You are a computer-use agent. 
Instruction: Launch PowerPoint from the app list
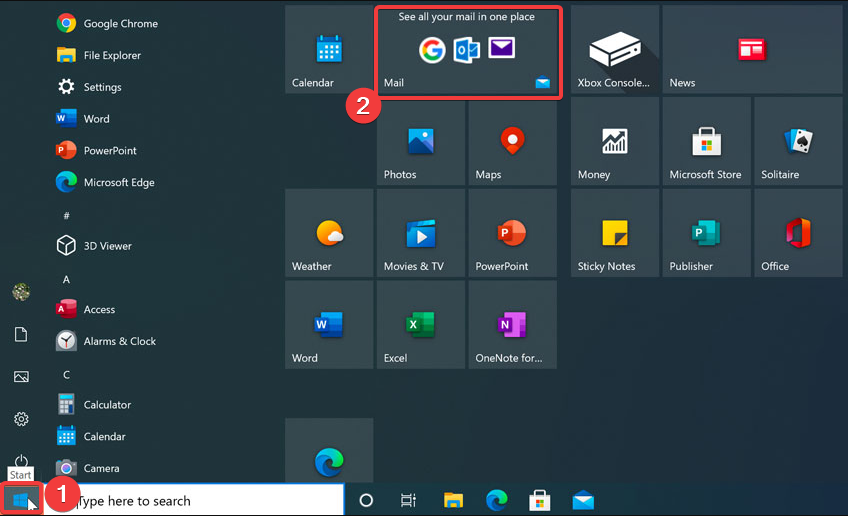tap(96, 150)
